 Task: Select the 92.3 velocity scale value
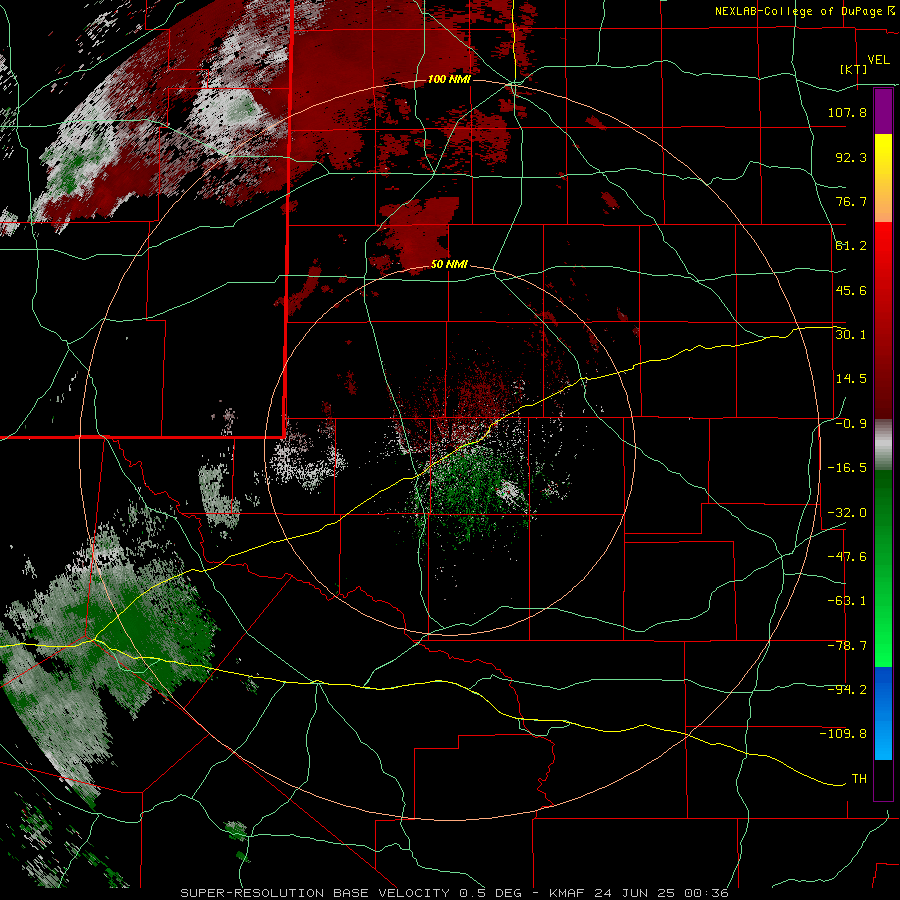click(851, 157)
